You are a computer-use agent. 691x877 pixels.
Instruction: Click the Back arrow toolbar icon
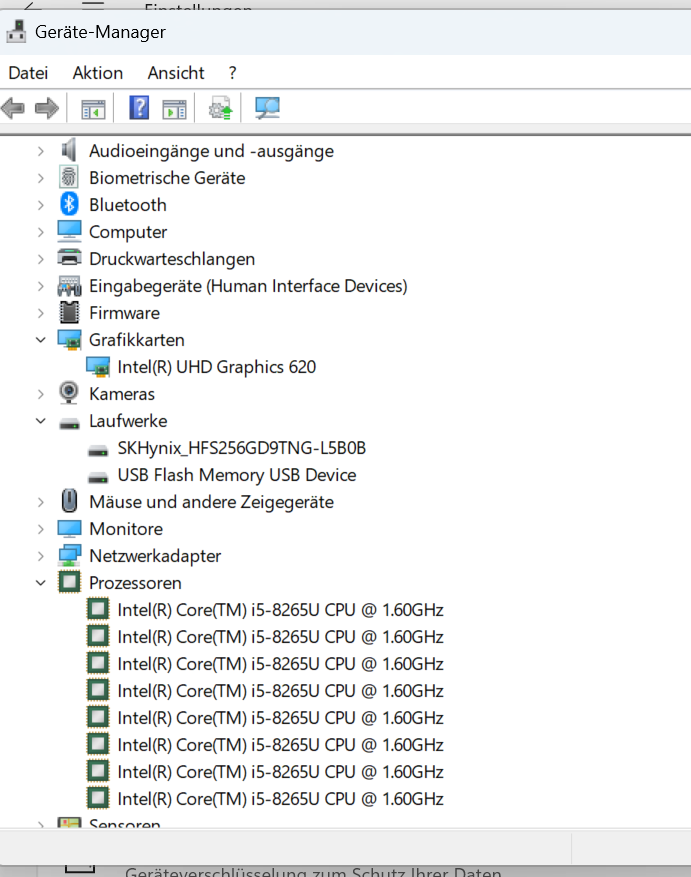coord(13,108)
